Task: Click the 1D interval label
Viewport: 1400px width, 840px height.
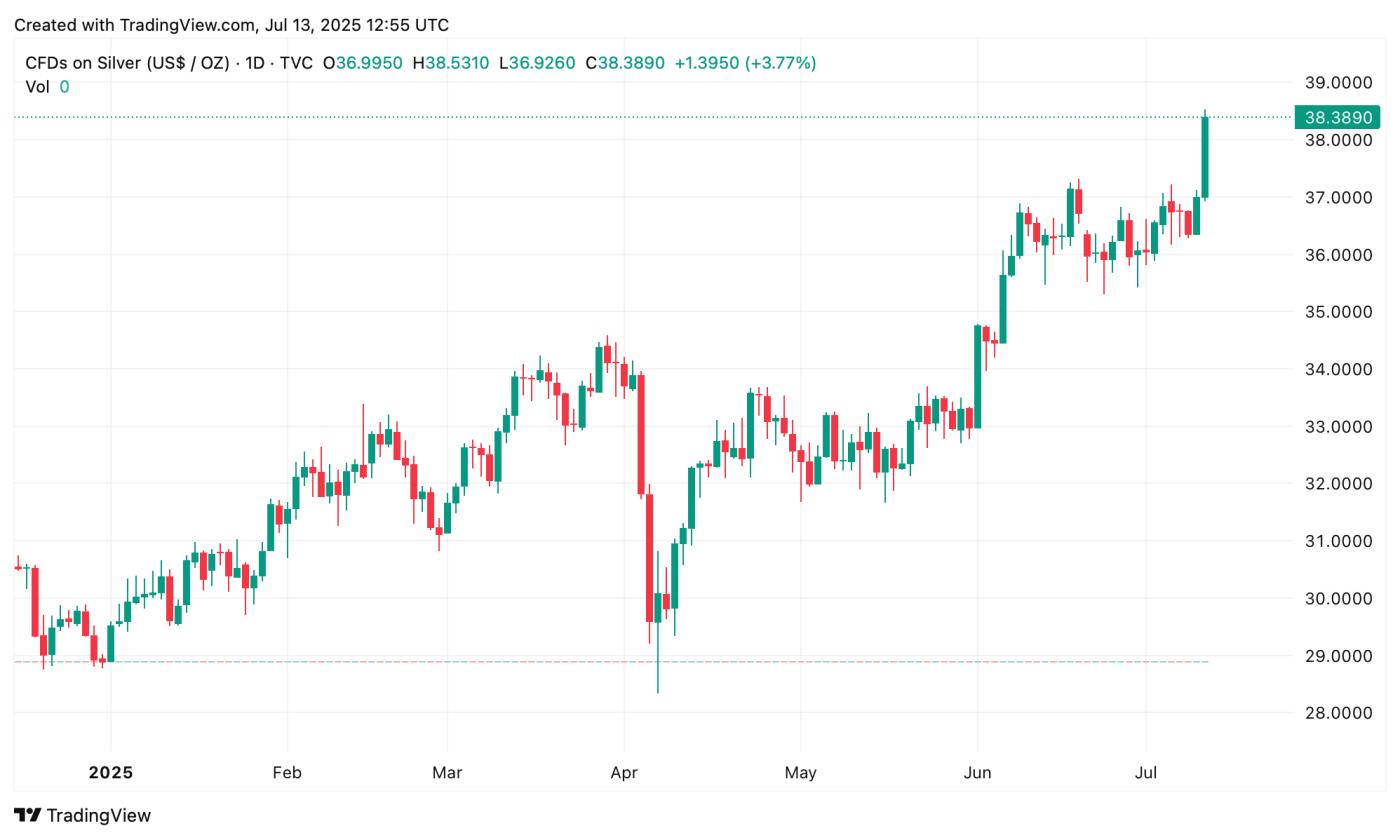Action: click(x=255, y=63)
